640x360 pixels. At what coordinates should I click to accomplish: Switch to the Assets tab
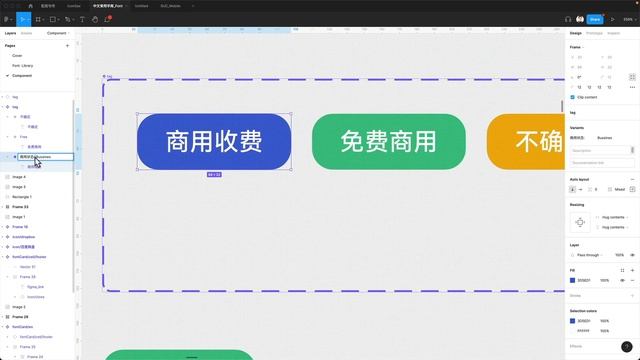26,33
